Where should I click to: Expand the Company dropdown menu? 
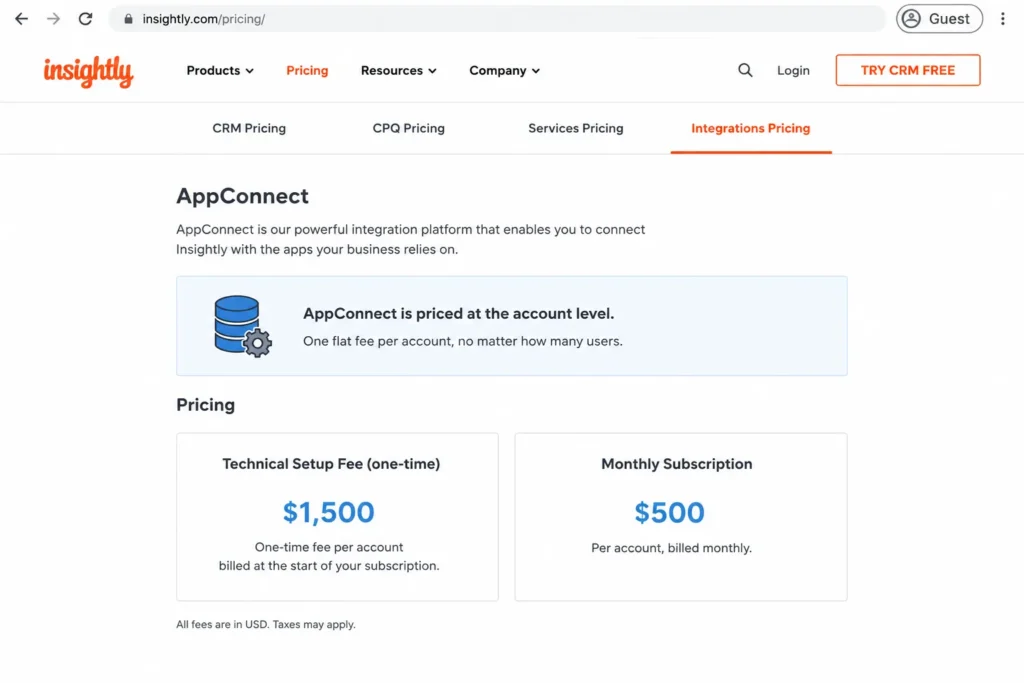pyautogui.click(x=504, y=71)
